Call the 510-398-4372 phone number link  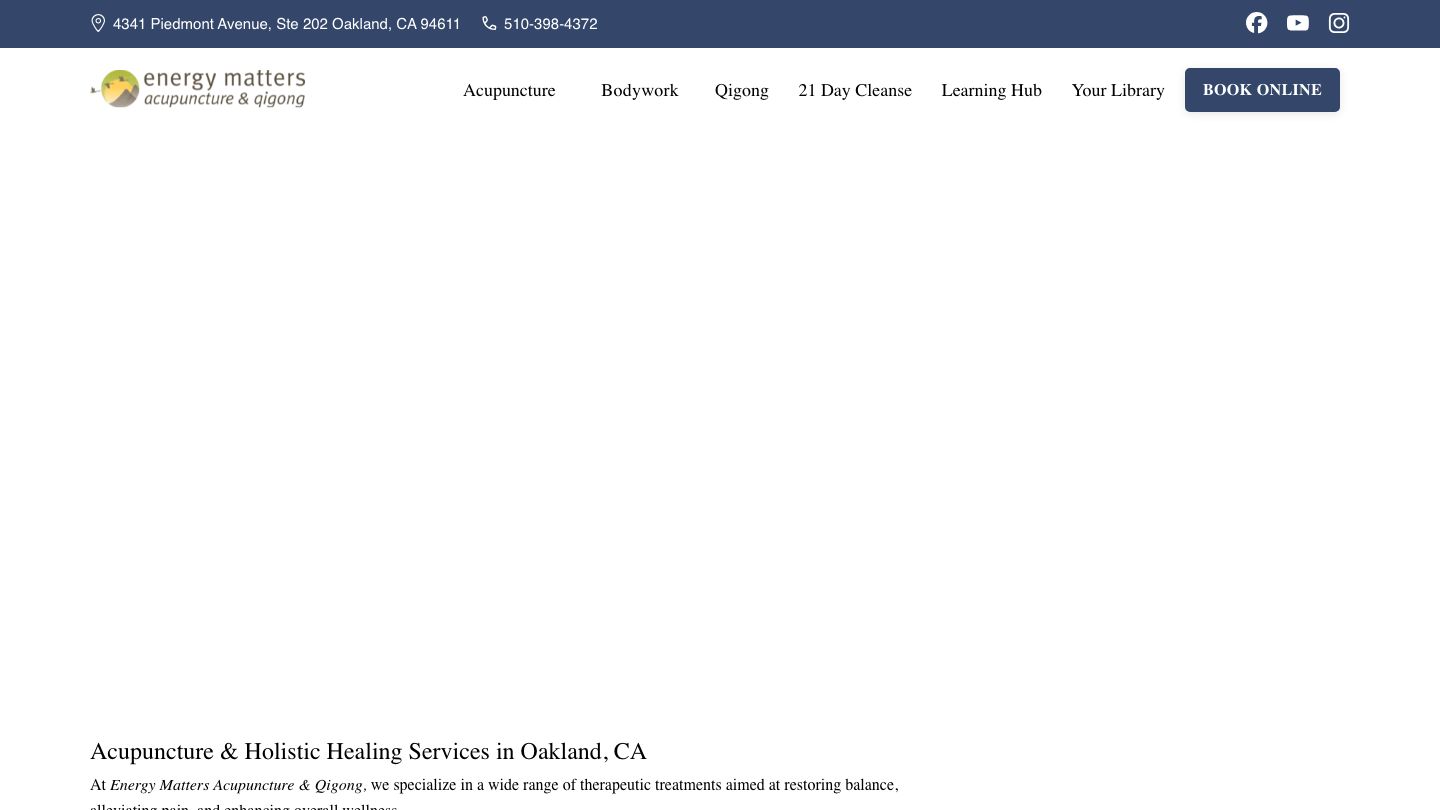550,24
